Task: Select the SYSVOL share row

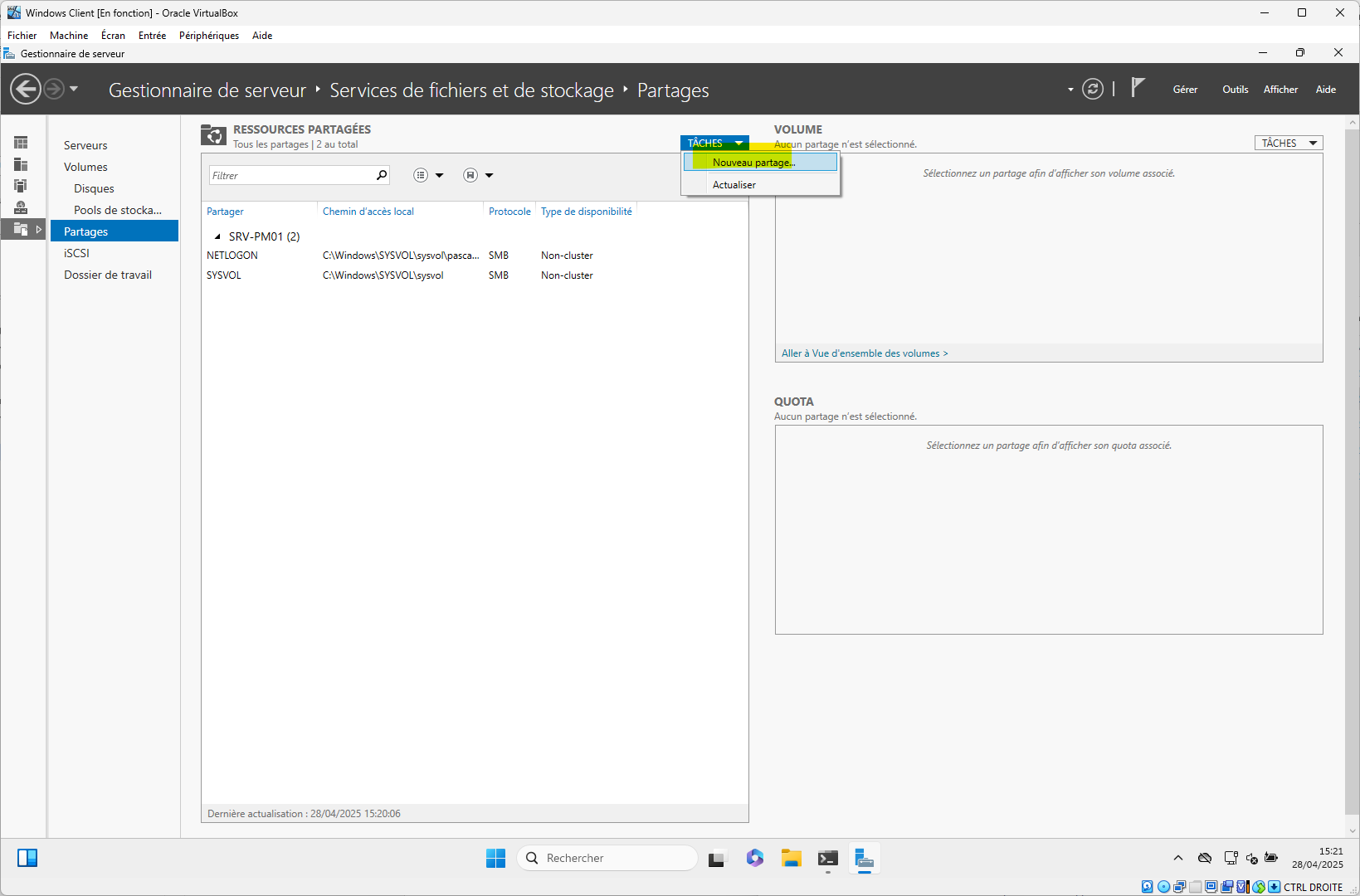Action: [475, 275]
